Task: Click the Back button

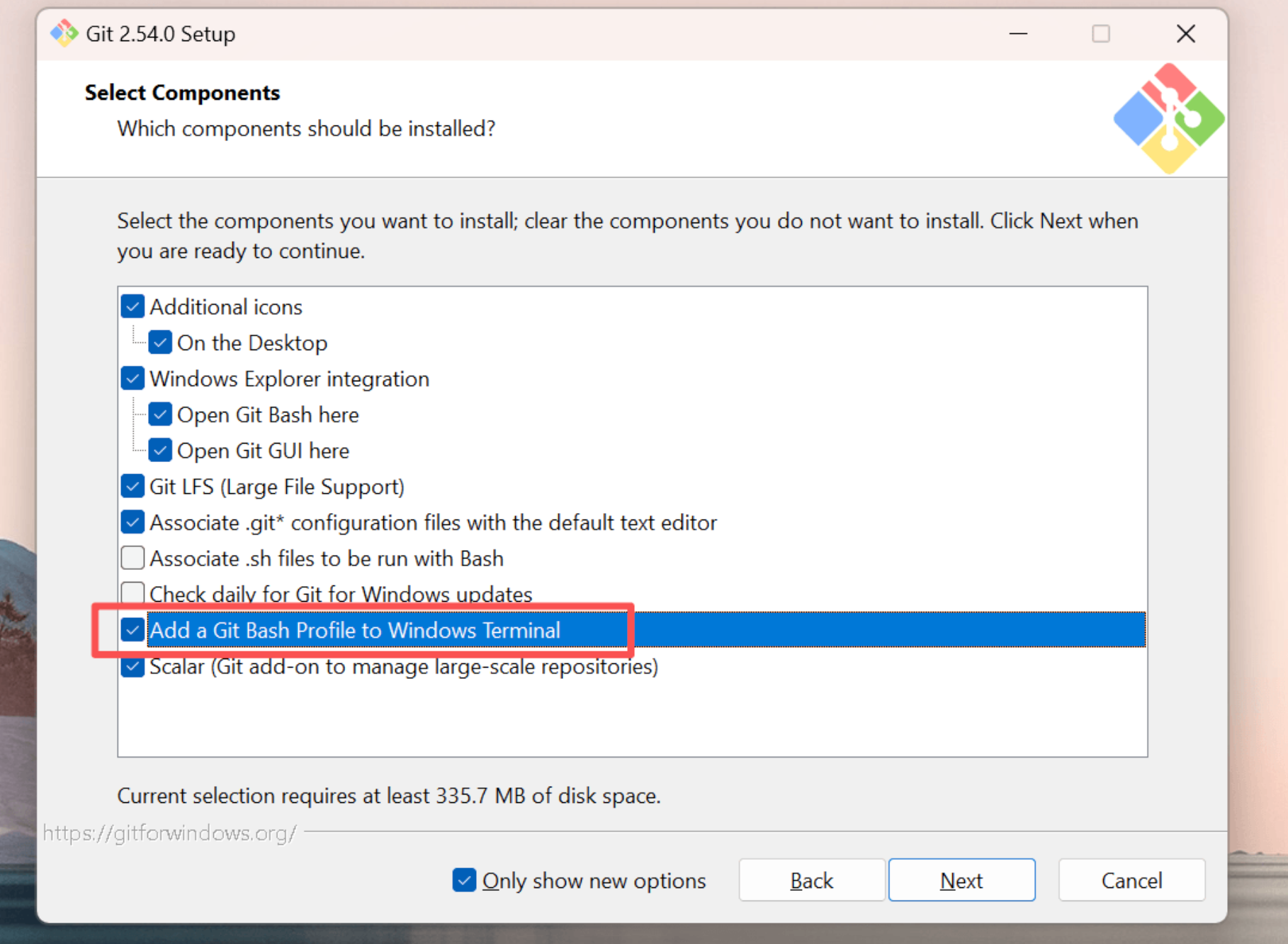Action: 812,880
